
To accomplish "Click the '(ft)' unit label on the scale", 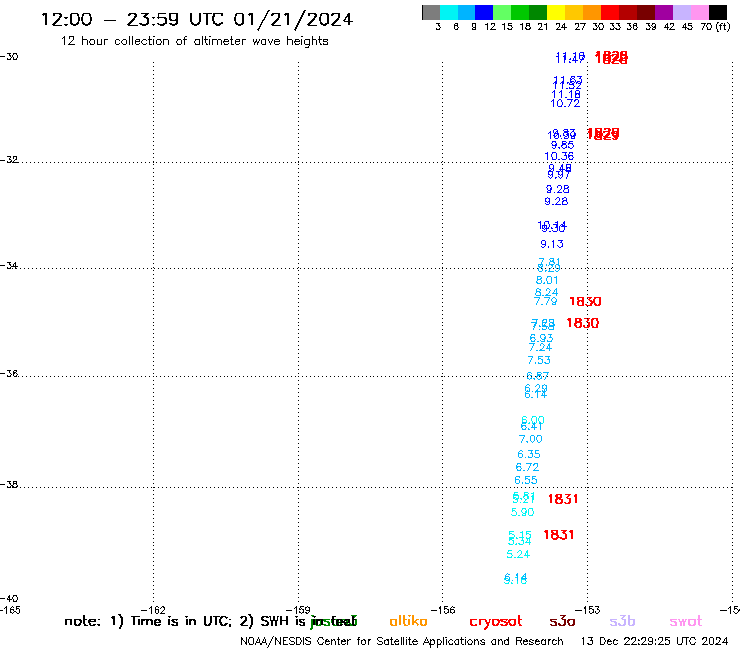I will (x=723, y=26).
